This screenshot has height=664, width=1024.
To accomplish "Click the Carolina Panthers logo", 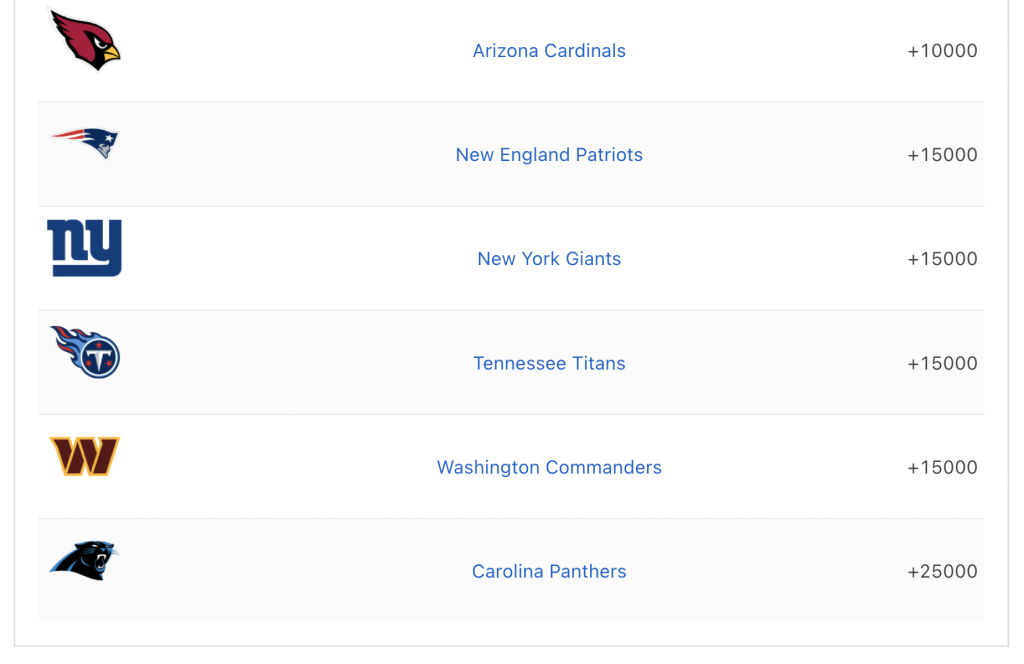I will click(x=85, y=560).
